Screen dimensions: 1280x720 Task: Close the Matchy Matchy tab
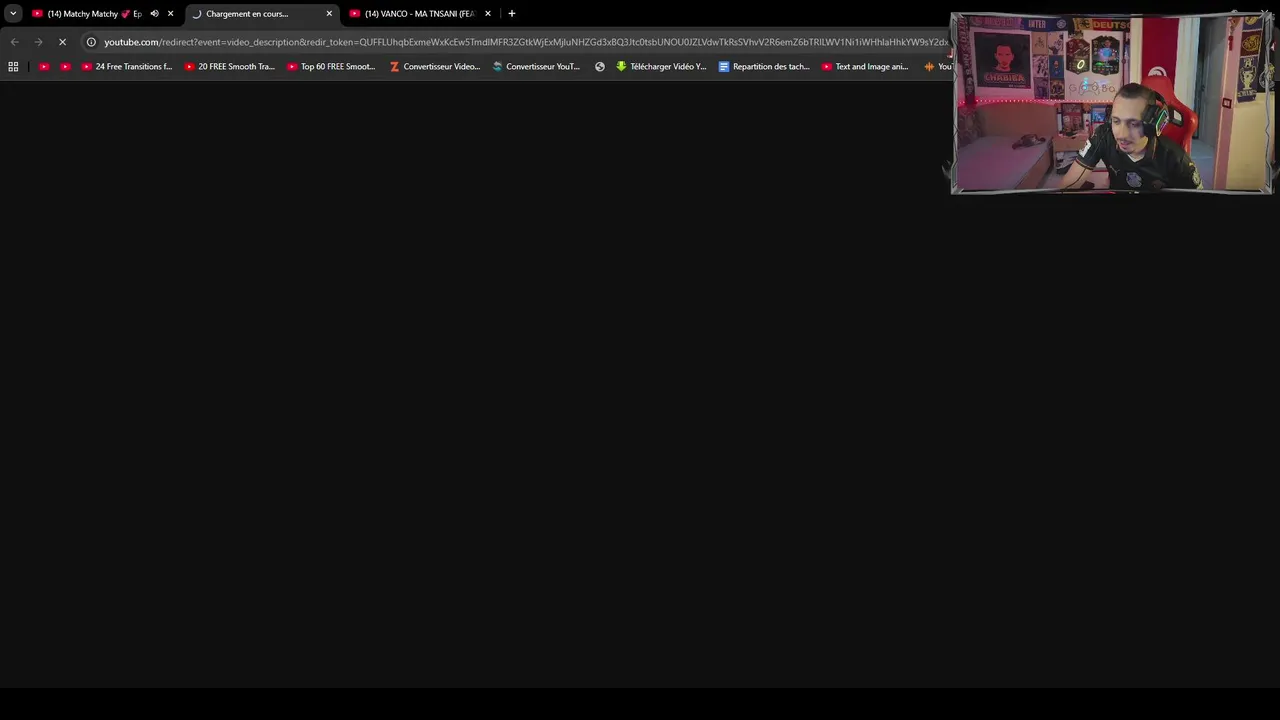(171, 14)
